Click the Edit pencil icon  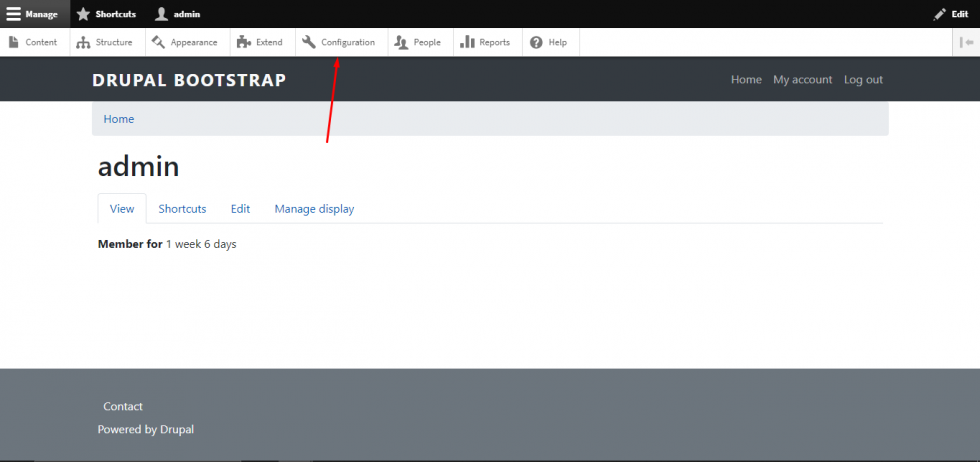[939, 14]
